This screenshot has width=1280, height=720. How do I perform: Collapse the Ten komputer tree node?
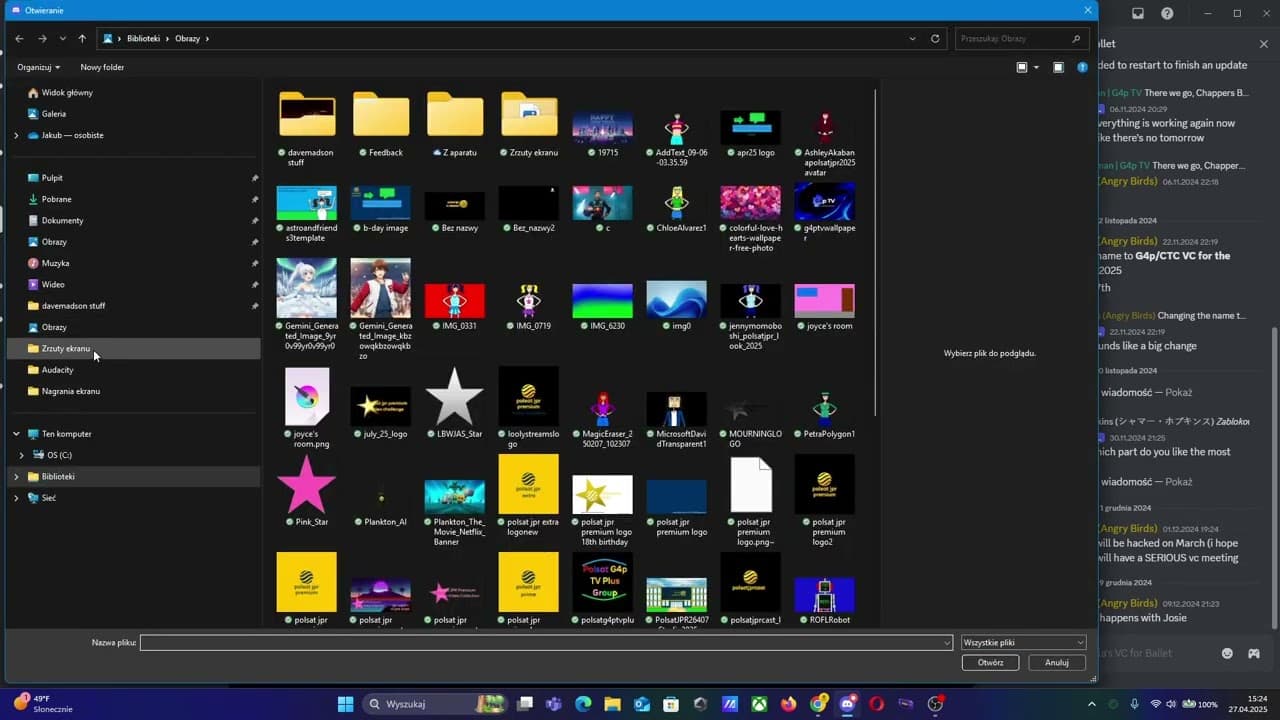point(16,434)
